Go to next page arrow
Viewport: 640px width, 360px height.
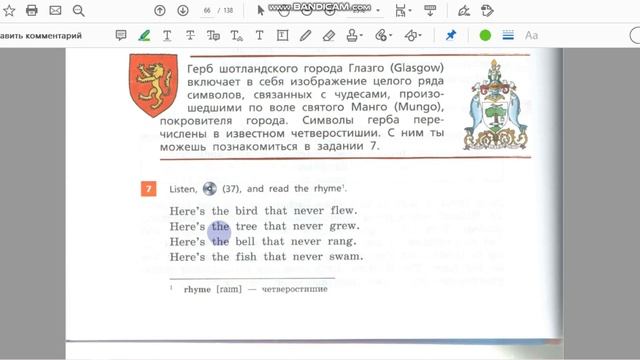183,11
